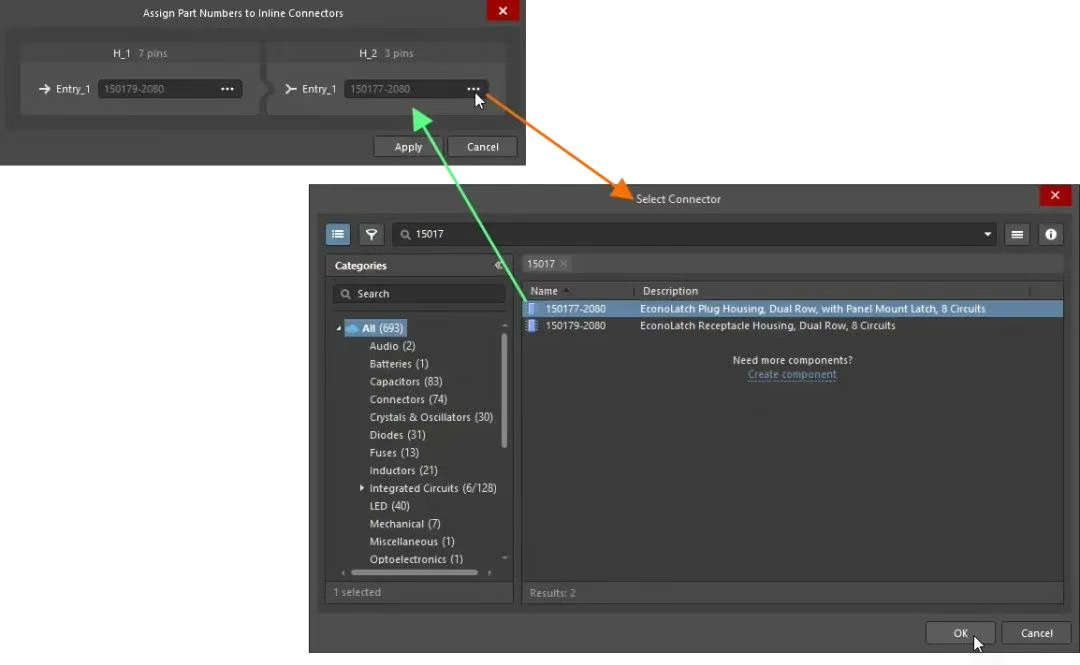Image resolution: width=1080 pixels, height=665 pixels.
Task: Click the component details info icon
Action: click(1050, 234)
